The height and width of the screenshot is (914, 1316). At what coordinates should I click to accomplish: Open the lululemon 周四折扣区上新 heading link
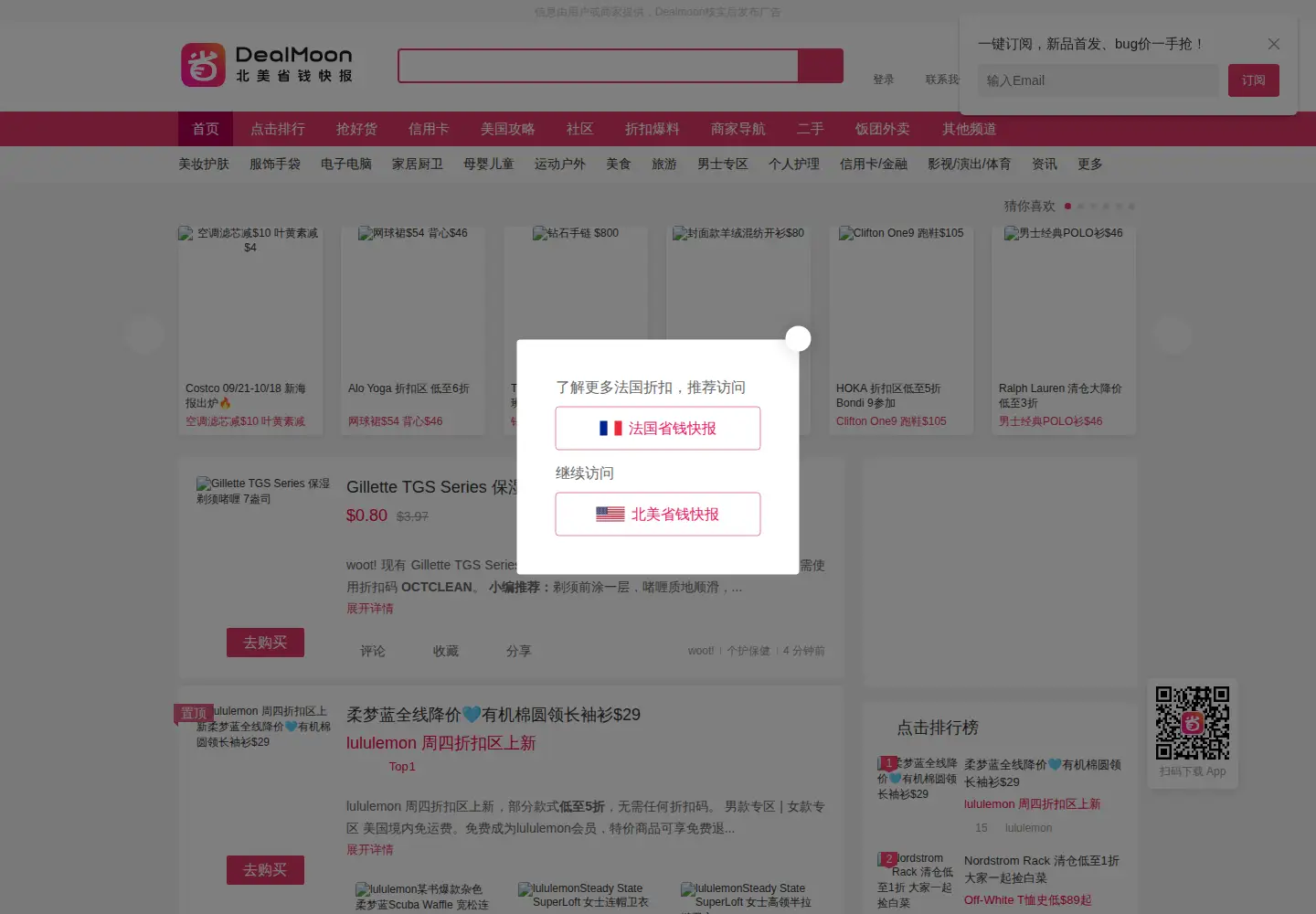click(x=441, y=743)
